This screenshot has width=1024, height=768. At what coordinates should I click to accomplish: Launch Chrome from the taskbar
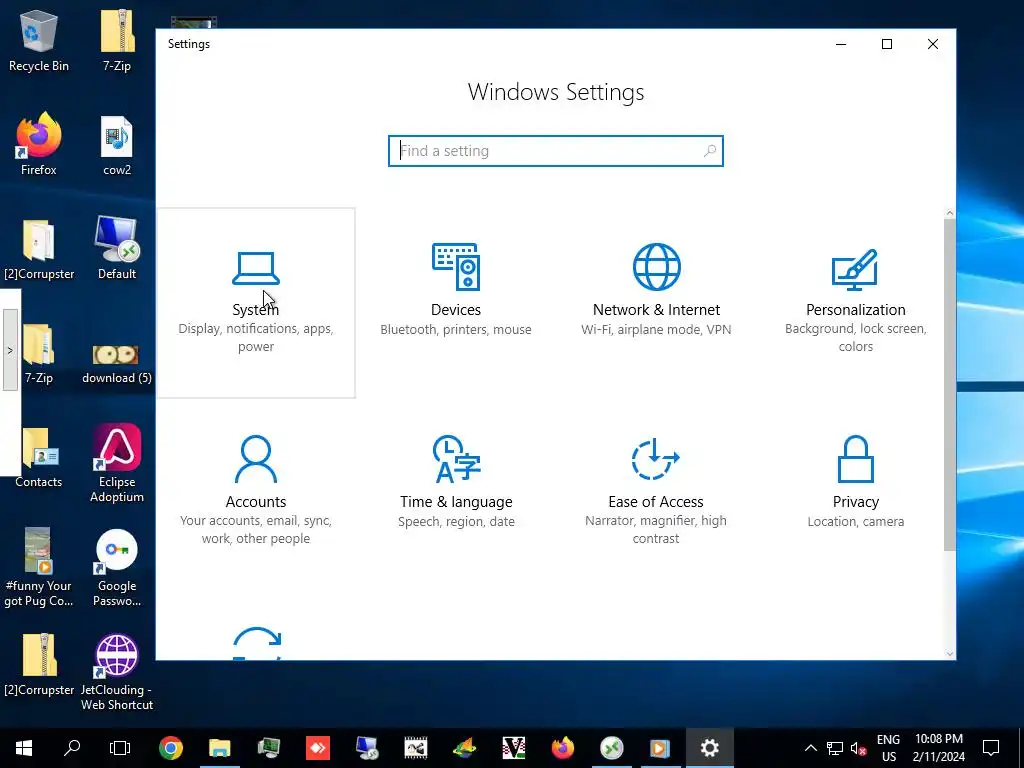click(170, 748)
